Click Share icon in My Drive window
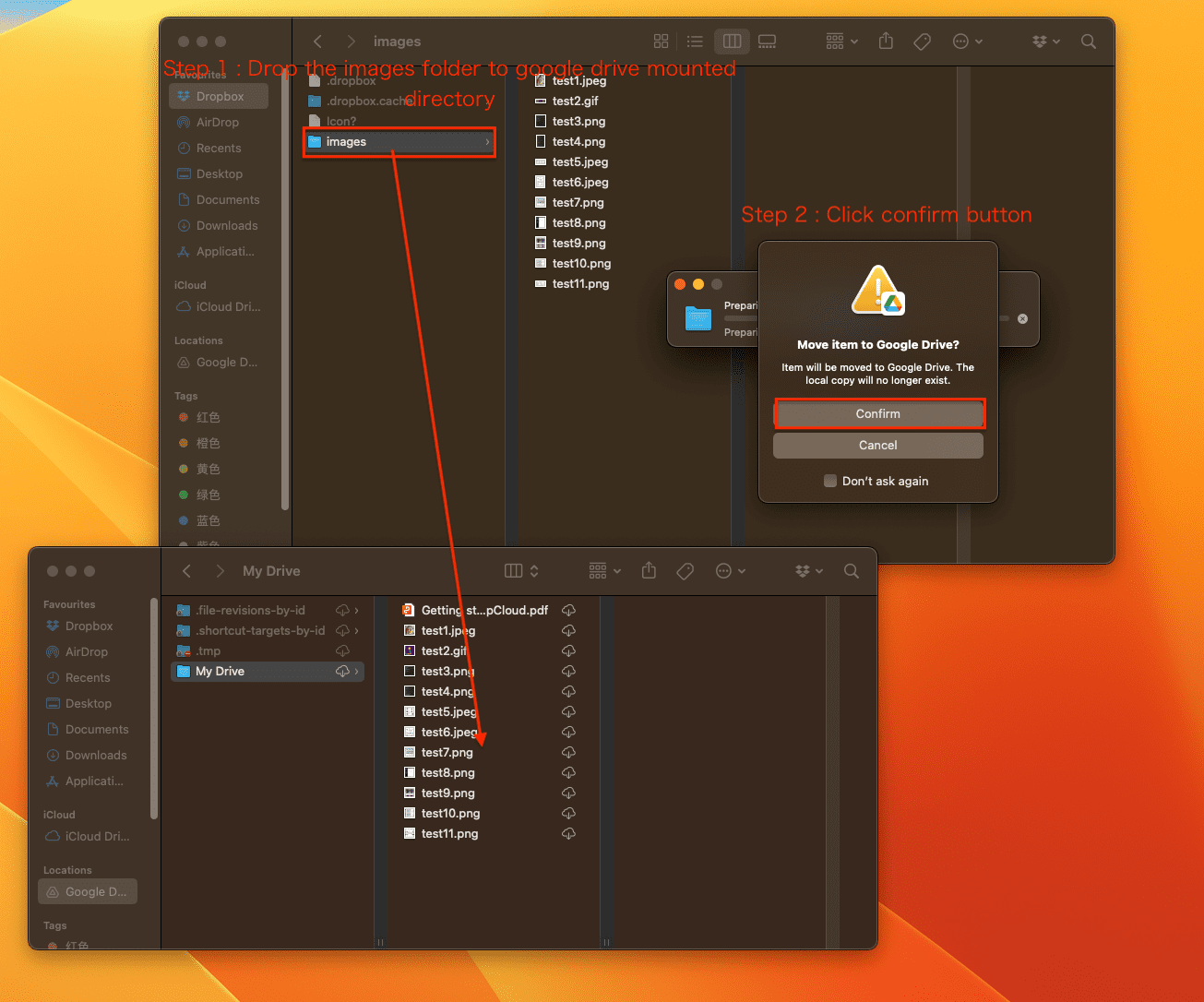This screenshot has height=1002, width=1204. (649, 571)
